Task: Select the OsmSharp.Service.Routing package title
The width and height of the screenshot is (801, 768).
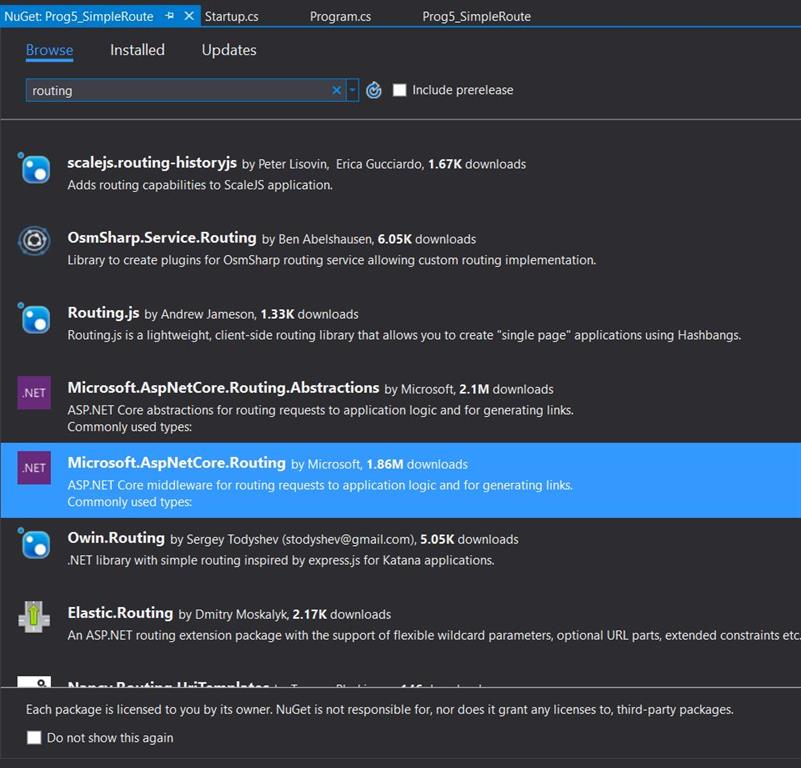Action: (x=162, y=238)
